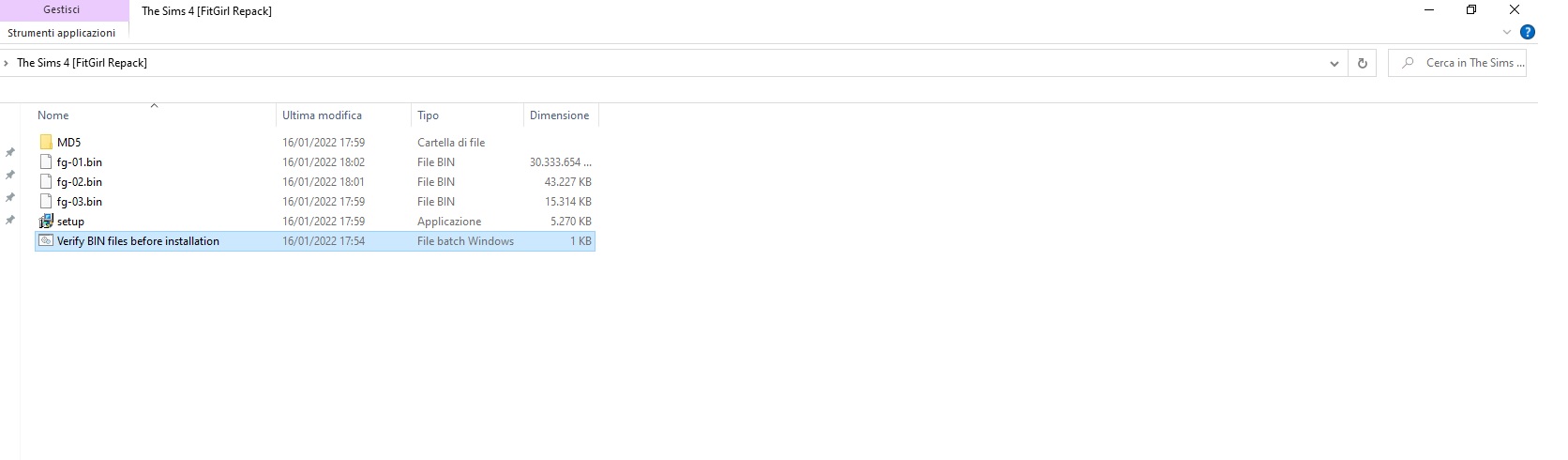
Task: Sort by the Dimensione column header
Action: pyautogui.click(x=561, y=115)
